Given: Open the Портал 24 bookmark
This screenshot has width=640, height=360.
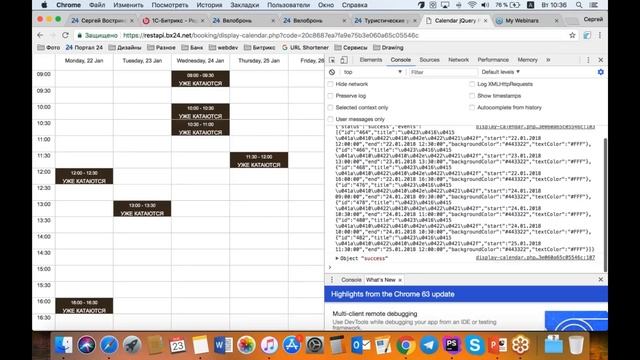Looking at the screenshot, I should click(x=84, y=48).
